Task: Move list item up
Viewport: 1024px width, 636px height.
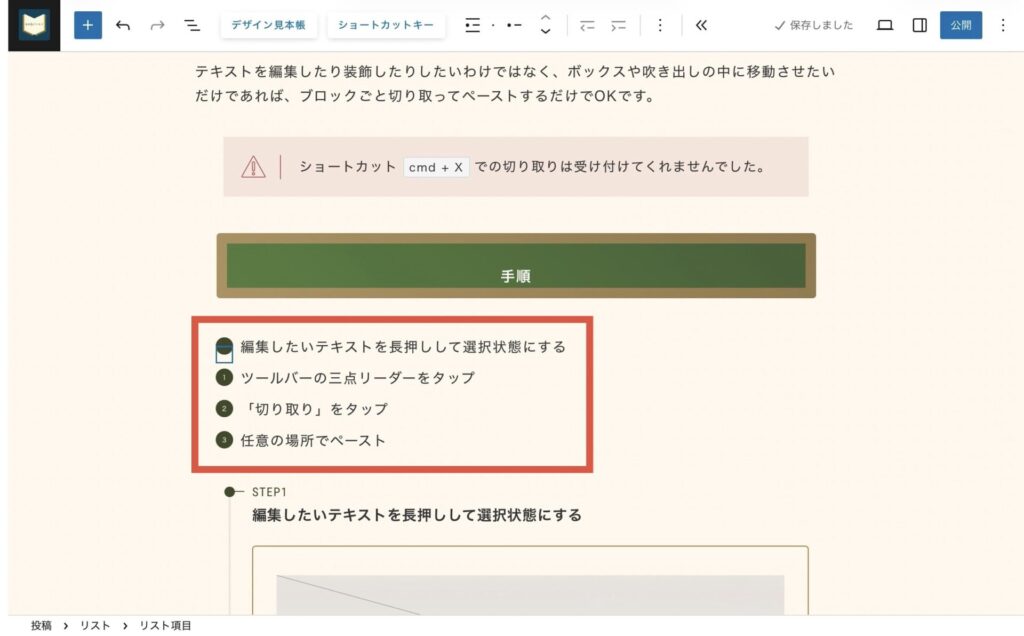Action: pos(545,18)
